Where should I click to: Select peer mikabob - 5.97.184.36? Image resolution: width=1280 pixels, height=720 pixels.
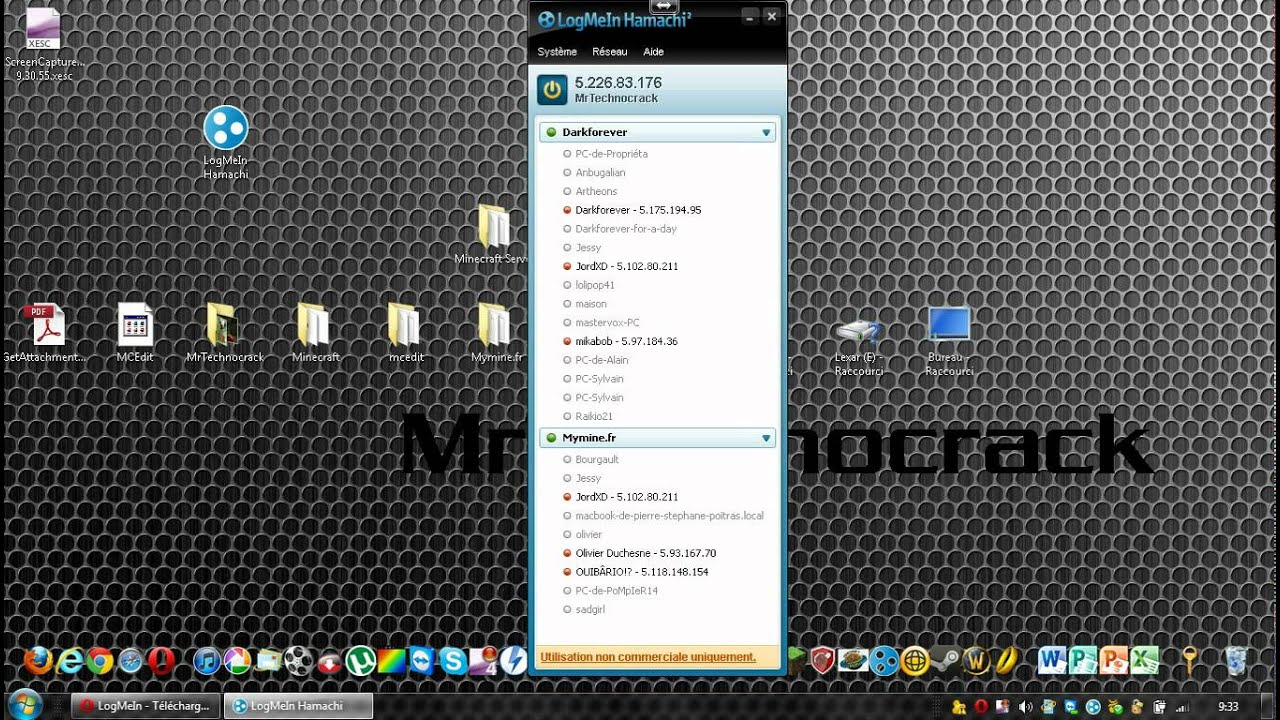626,341
